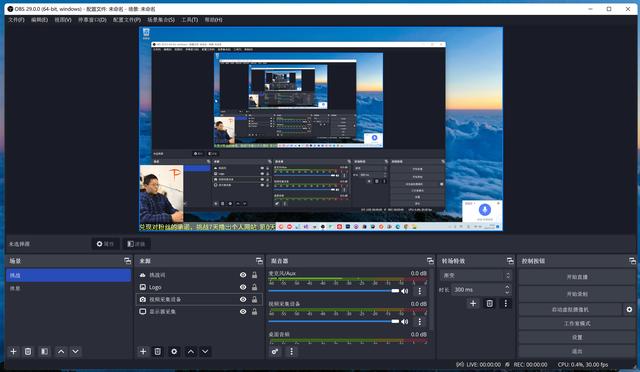Undock the Scenes panel via float icon

[x=127, y=261]
